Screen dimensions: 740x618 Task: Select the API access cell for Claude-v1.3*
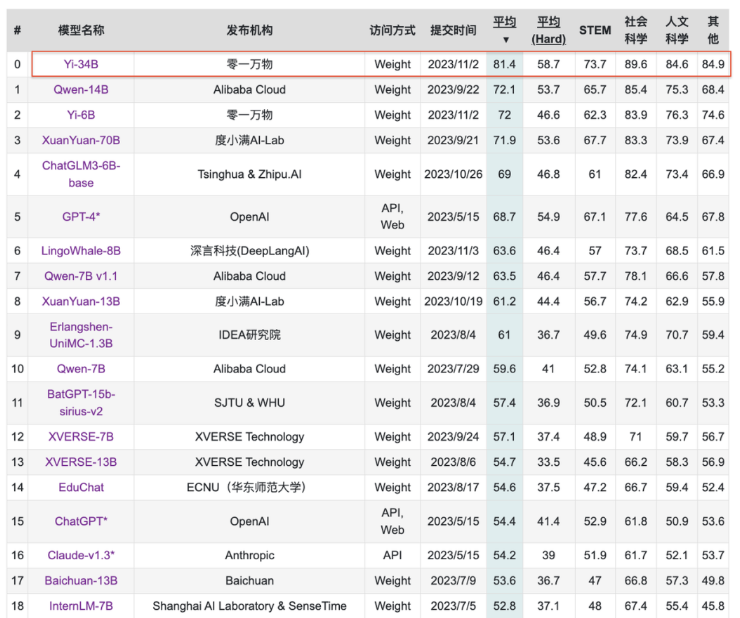coord(392,555)
